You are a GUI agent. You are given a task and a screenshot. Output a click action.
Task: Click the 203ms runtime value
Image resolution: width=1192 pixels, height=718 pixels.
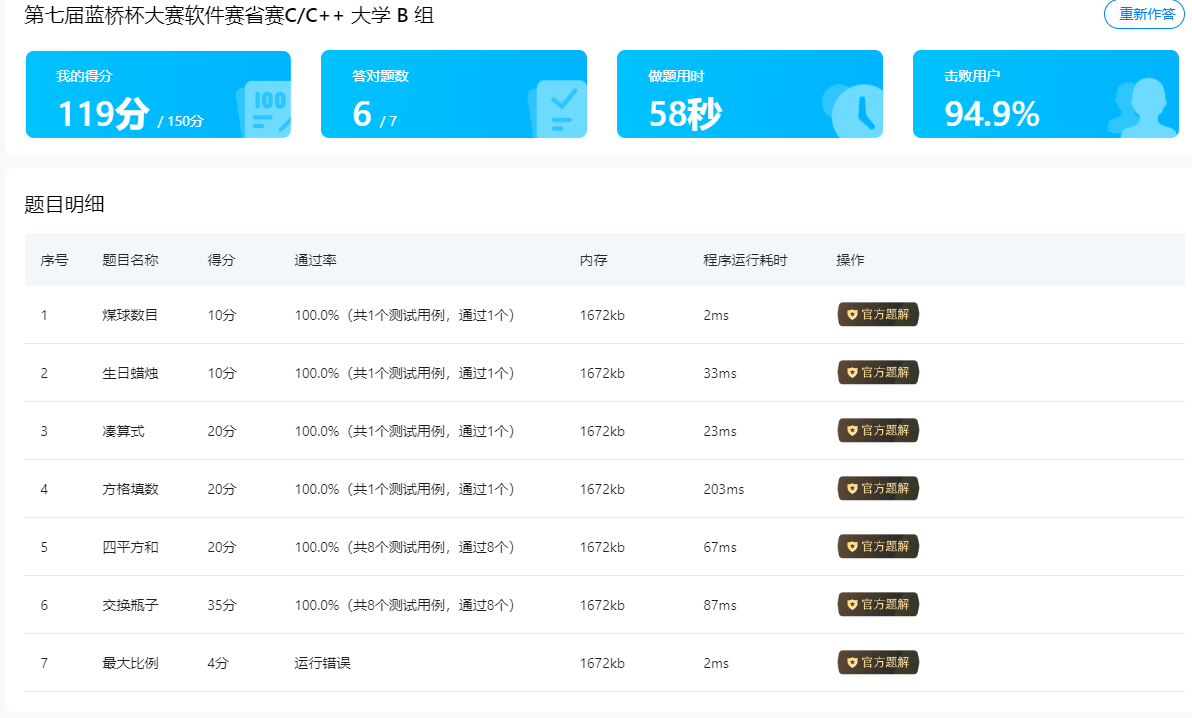point(724,489)
